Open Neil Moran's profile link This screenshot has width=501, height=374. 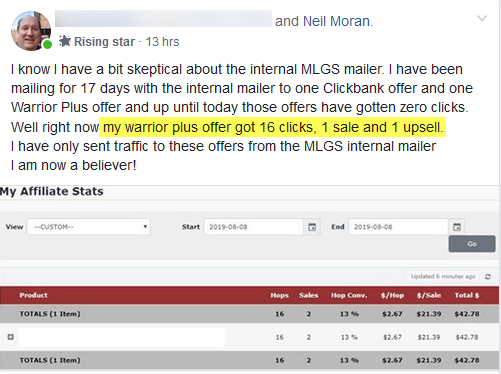[x=336, y=21]
